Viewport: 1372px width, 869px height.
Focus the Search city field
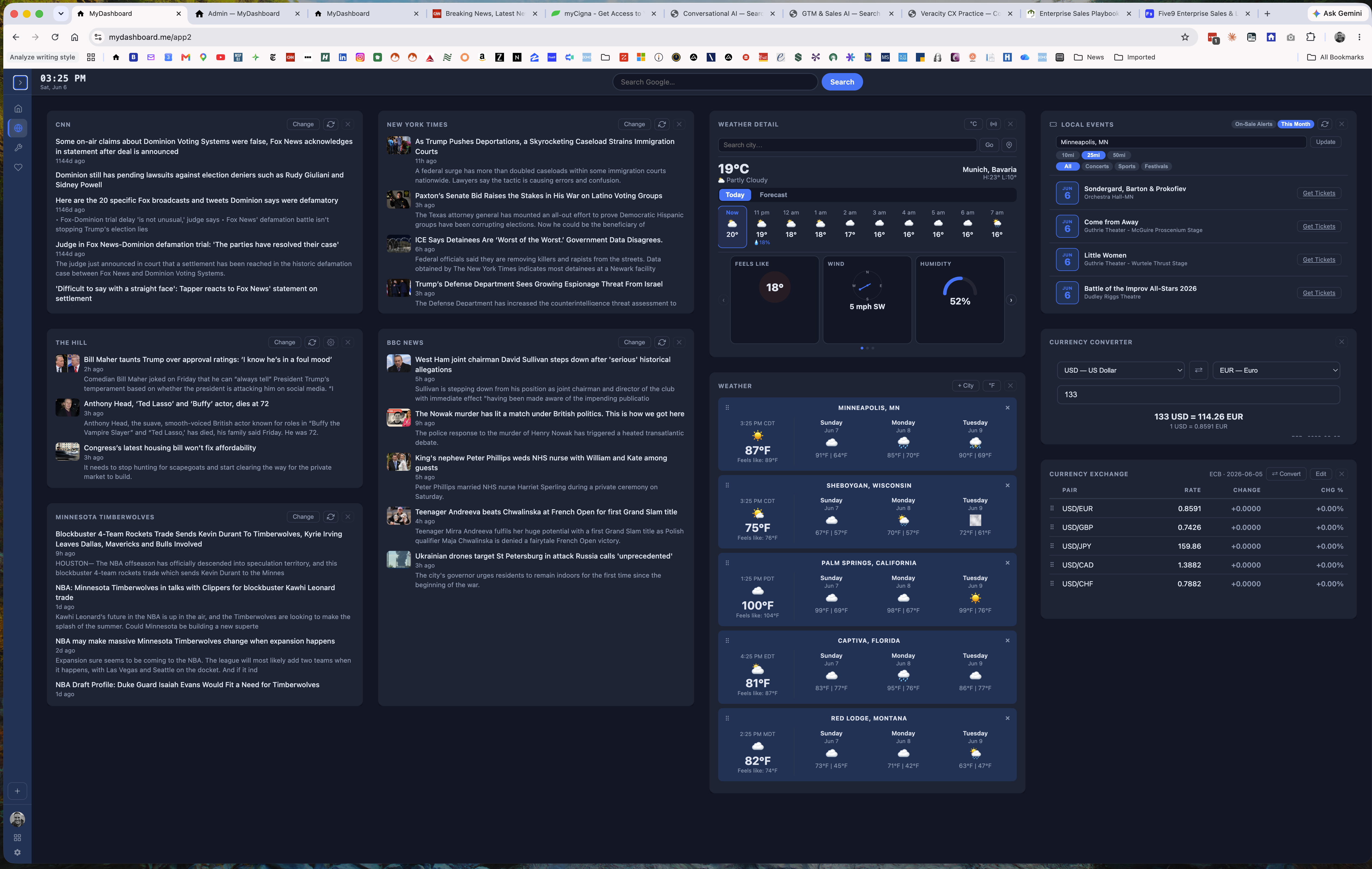point(847,145)
